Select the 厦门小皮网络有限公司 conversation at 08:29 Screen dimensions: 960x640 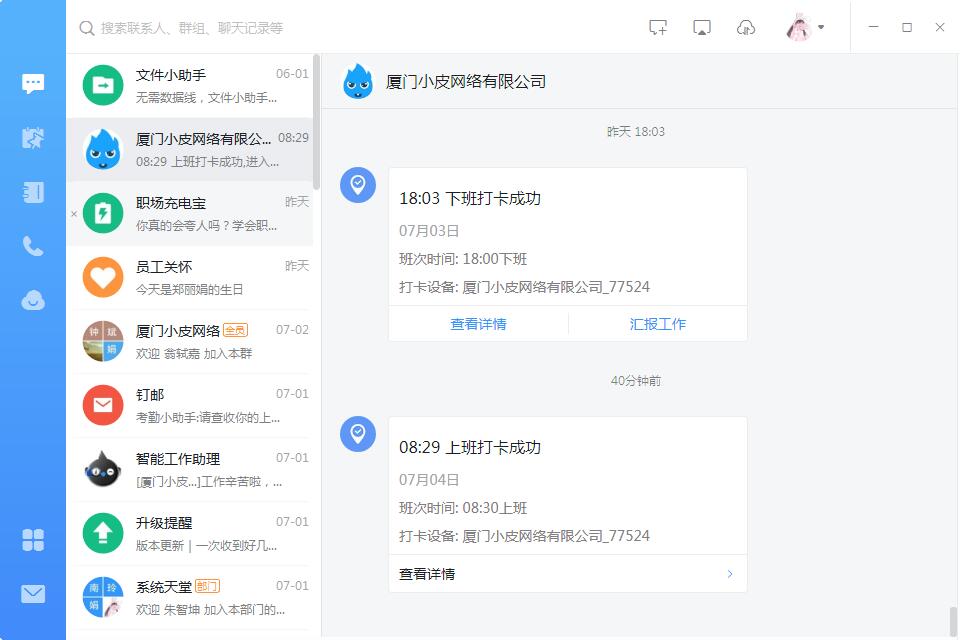coord(190,150)
